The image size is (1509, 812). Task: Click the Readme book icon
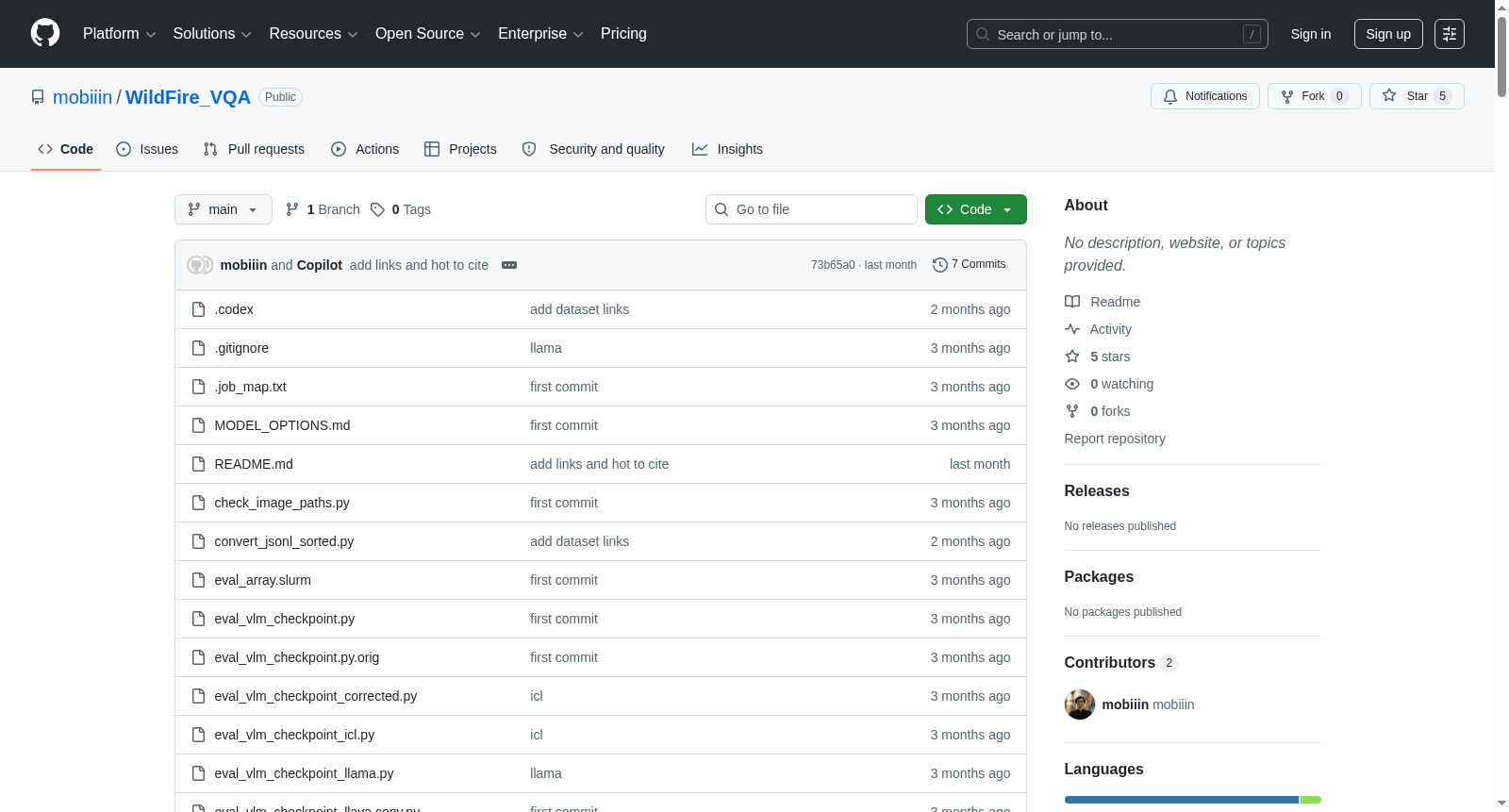pyautogui.click(x=1072, y=302)
